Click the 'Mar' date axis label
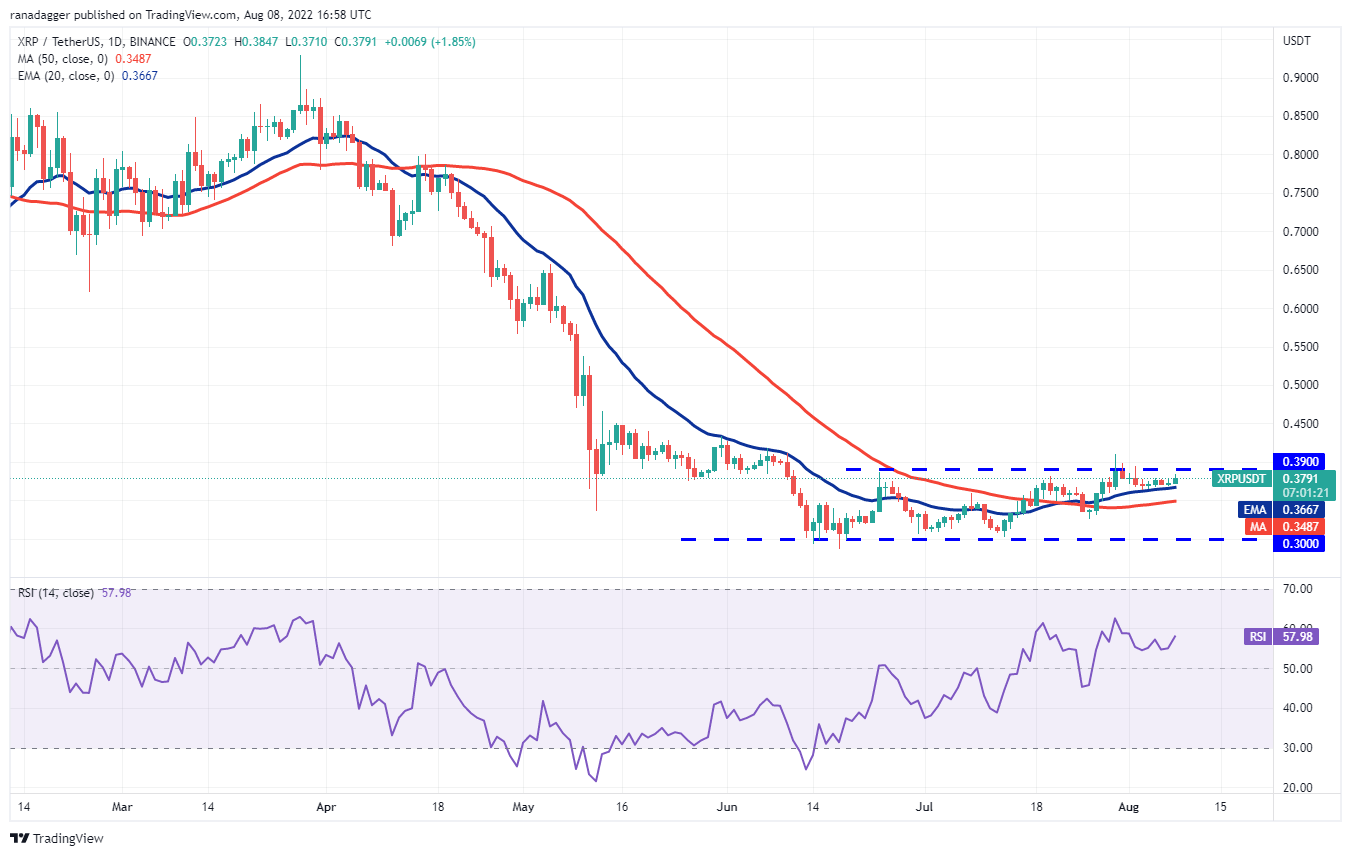 [120, 806]
